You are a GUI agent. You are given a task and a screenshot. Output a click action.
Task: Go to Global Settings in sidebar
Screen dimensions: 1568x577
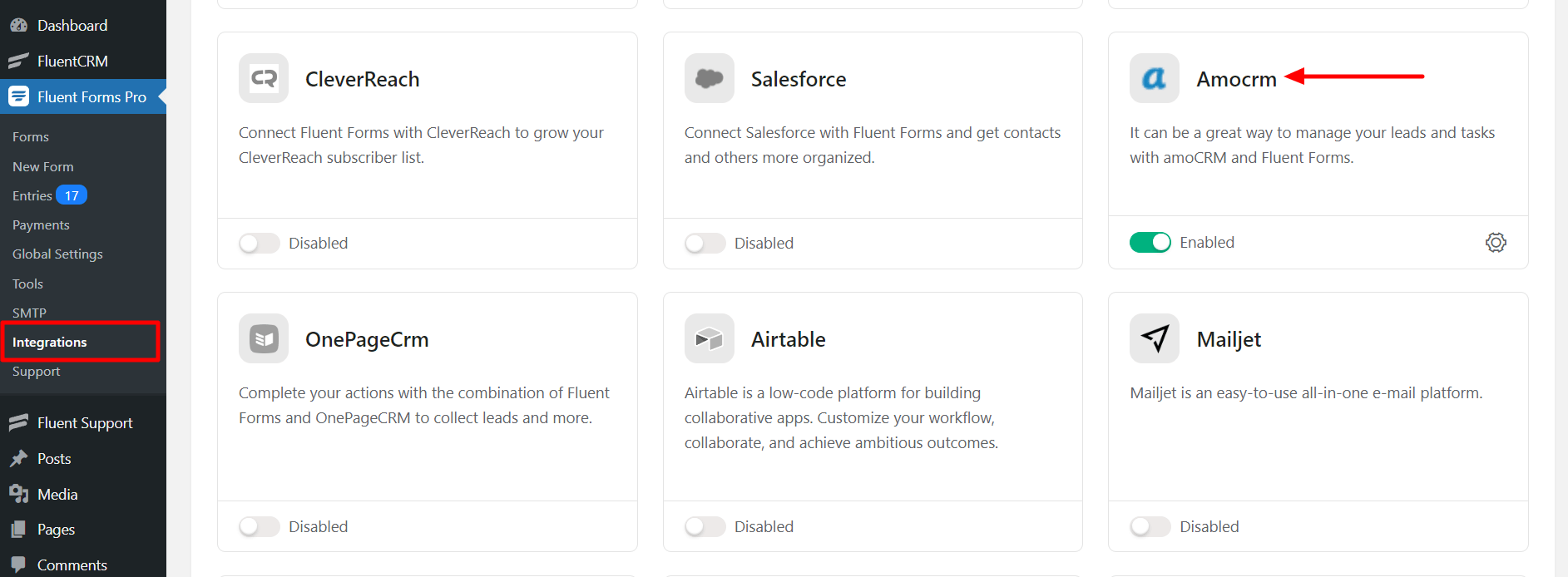click(57, 254)
